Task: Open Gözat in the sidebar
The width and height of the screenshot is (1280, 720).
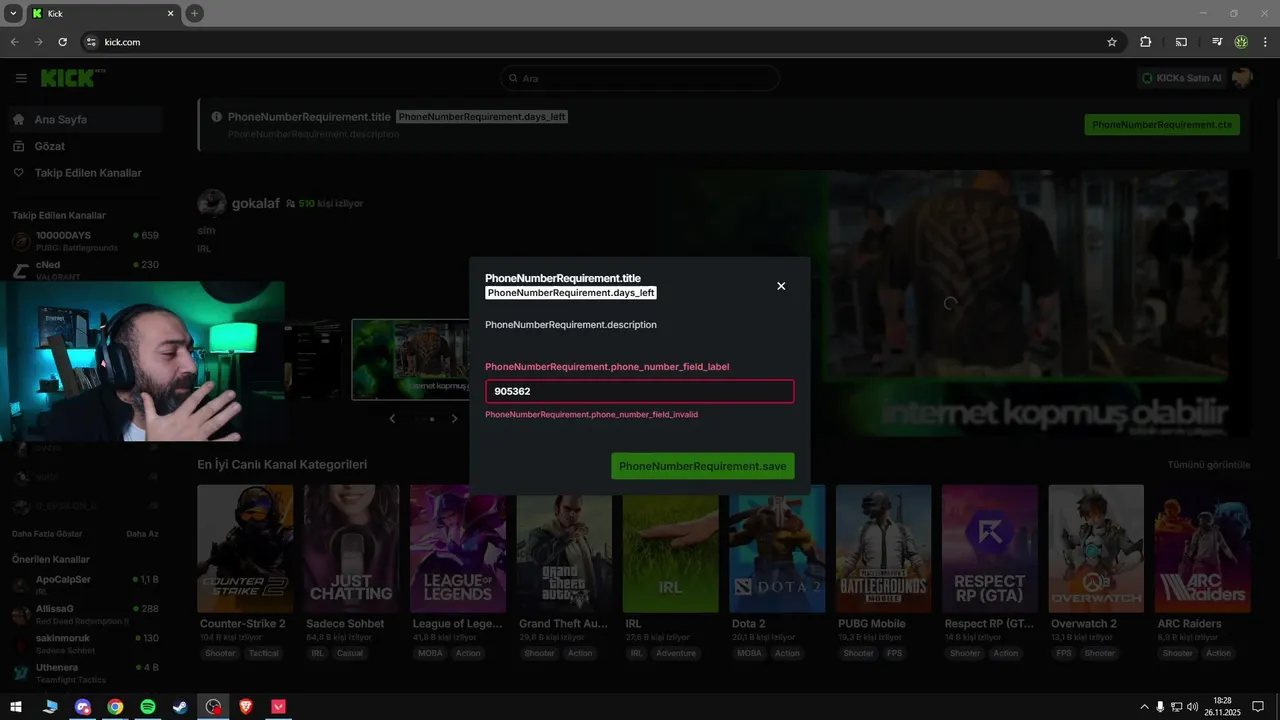Action: [84, 146]
